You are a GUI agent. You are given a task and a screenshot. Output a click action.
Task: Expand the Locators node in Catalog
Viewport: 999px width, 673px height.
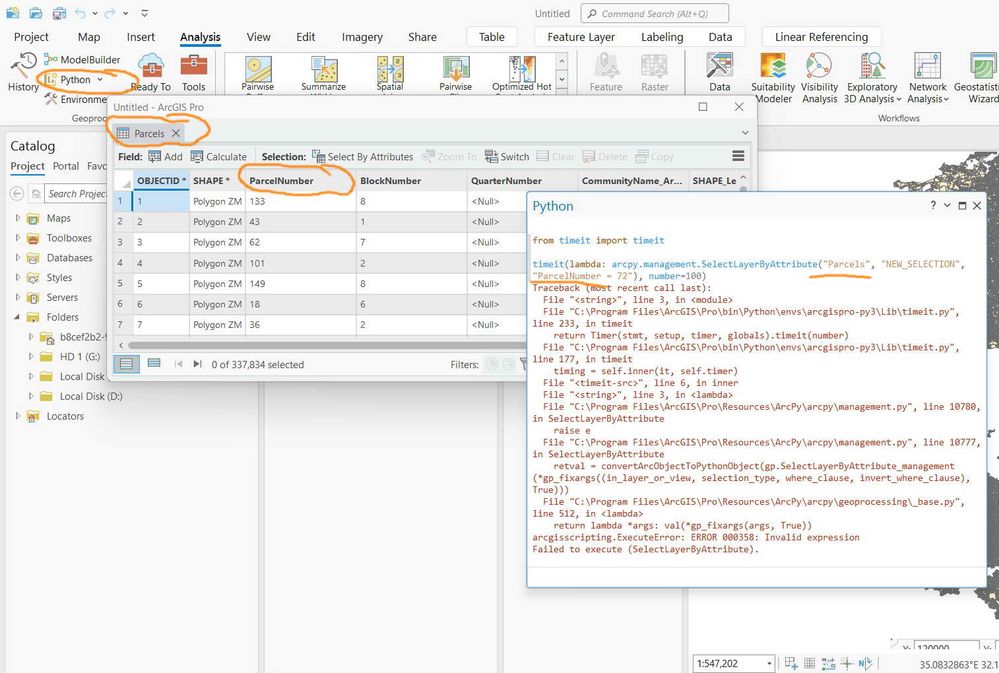click(x=18, y=416)
